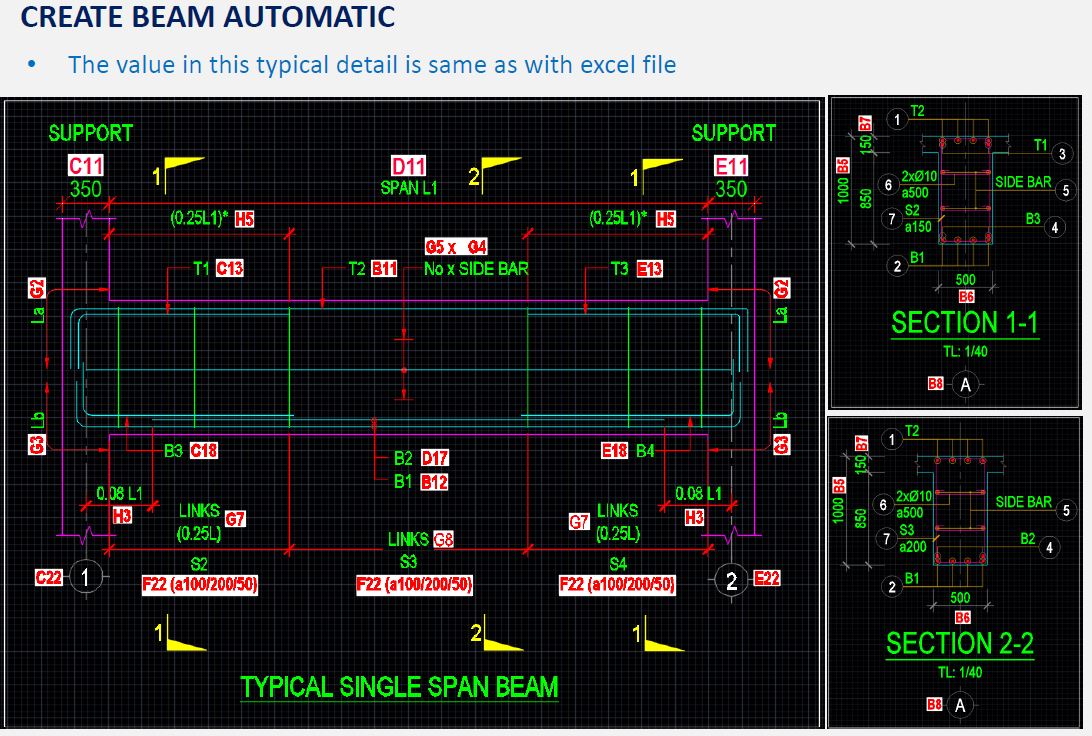Select the C11 cell label above left support
The image size is (1092, 736).
(x=86, y=166)
